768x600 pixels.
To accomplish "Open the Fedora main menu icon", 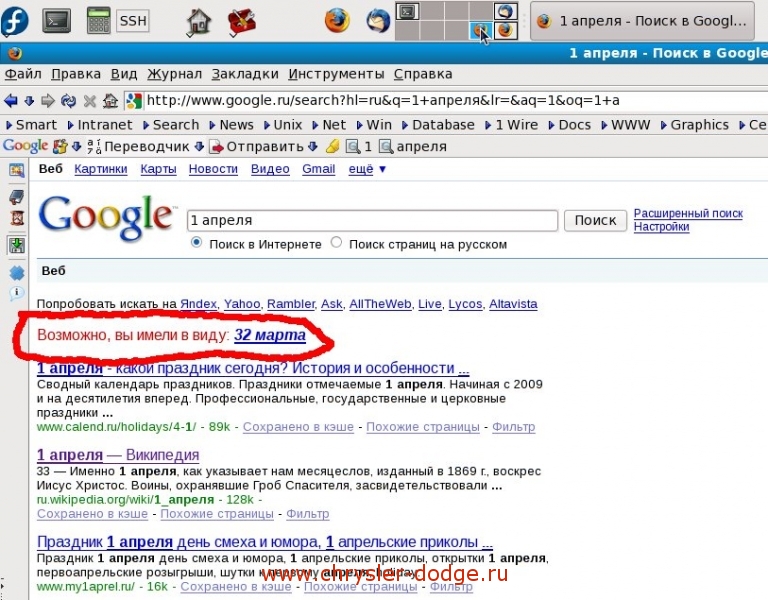I will [x=14, y=21].
